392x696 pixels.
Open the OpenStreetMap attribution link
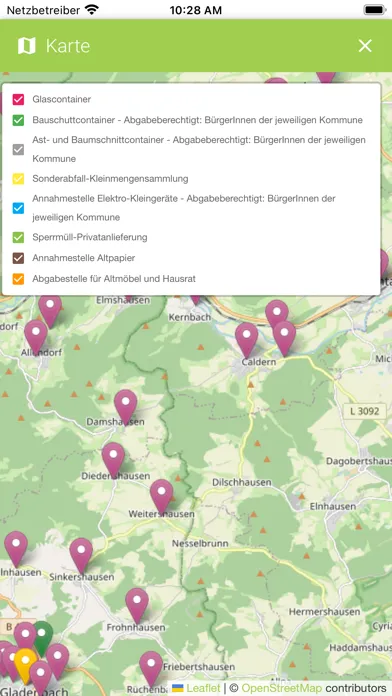(282, 688)
